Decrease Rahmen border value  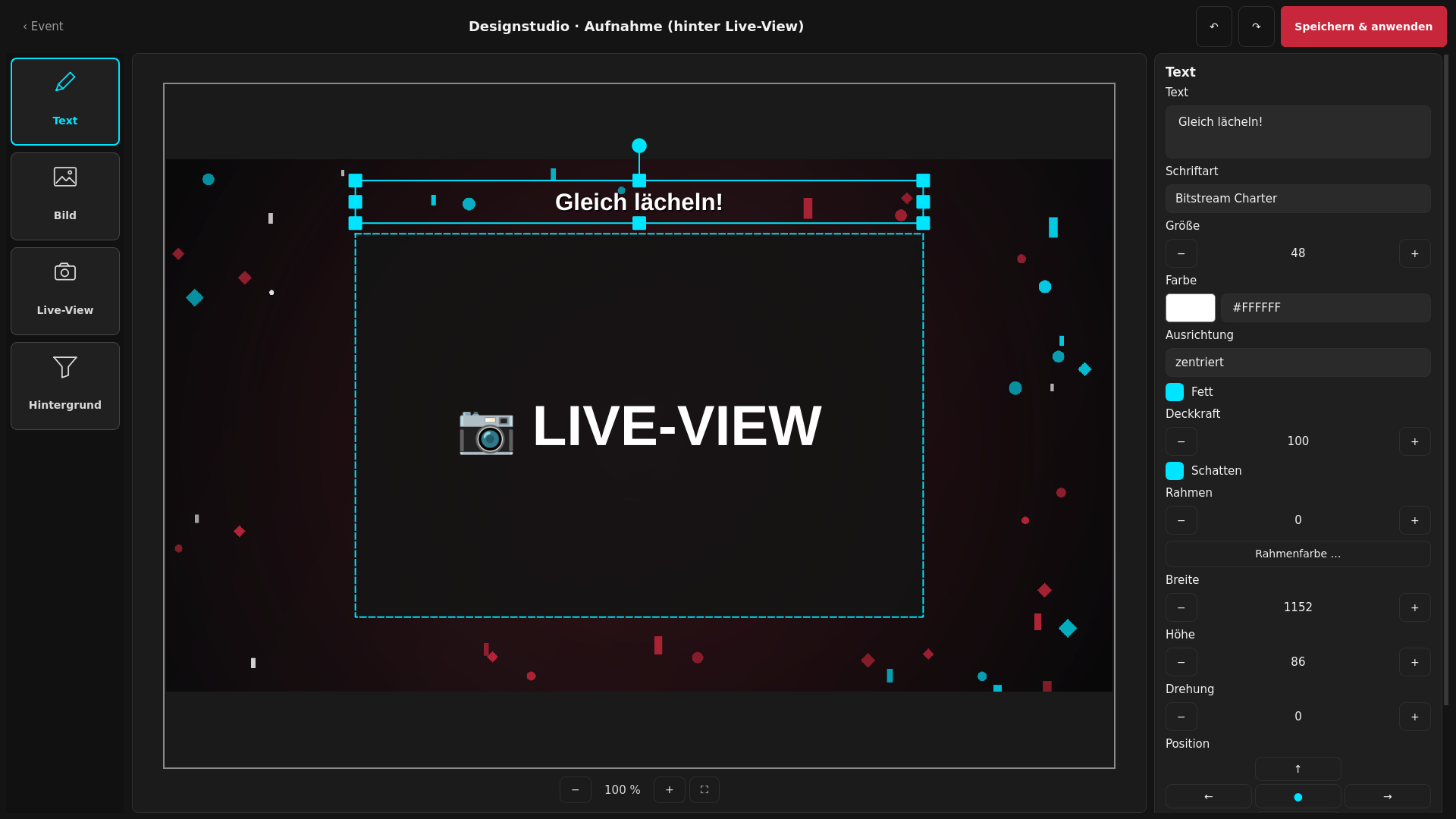[1181, 520]
